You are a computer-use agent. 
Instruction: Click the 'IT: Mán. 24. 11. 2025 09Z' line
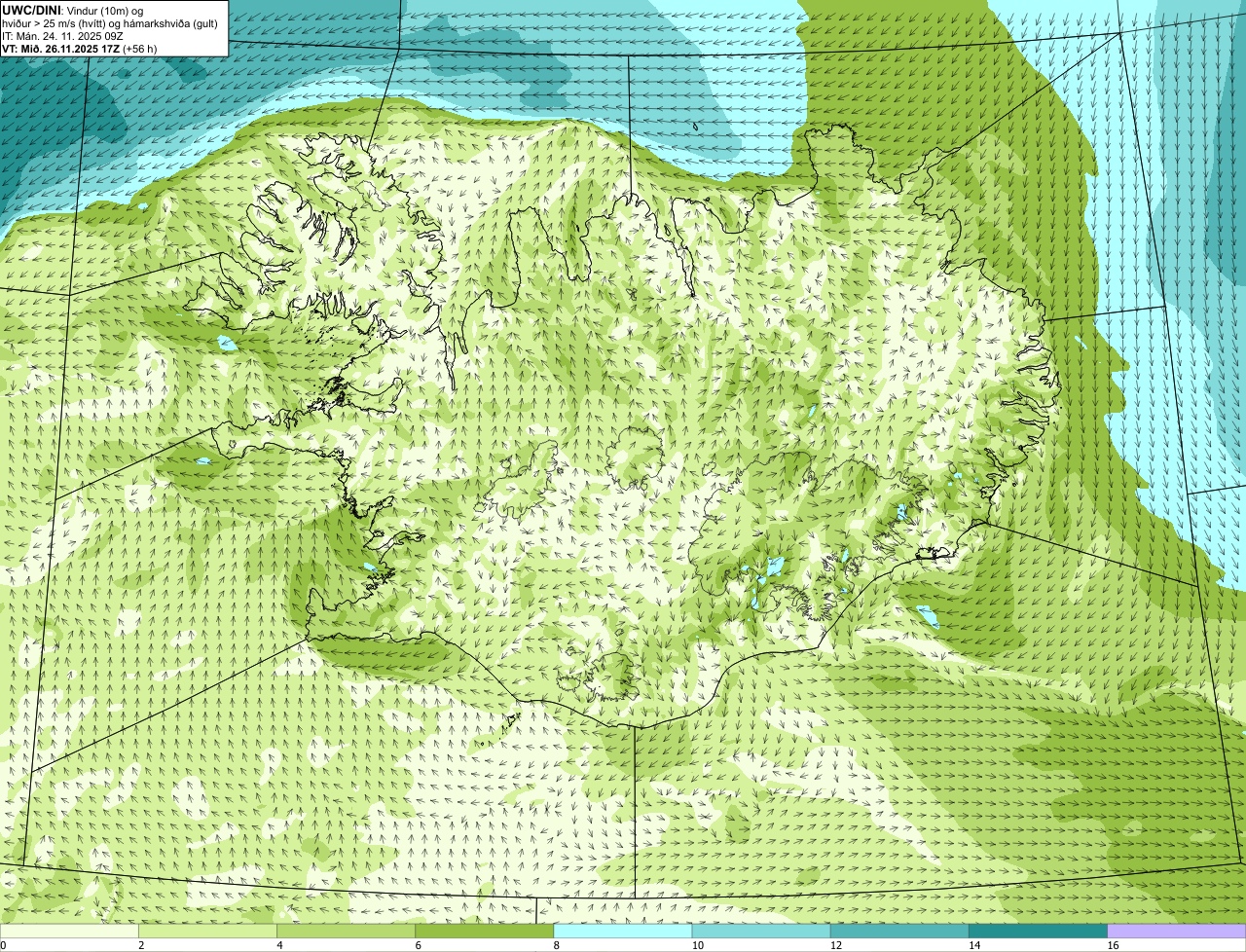point(63,36)
